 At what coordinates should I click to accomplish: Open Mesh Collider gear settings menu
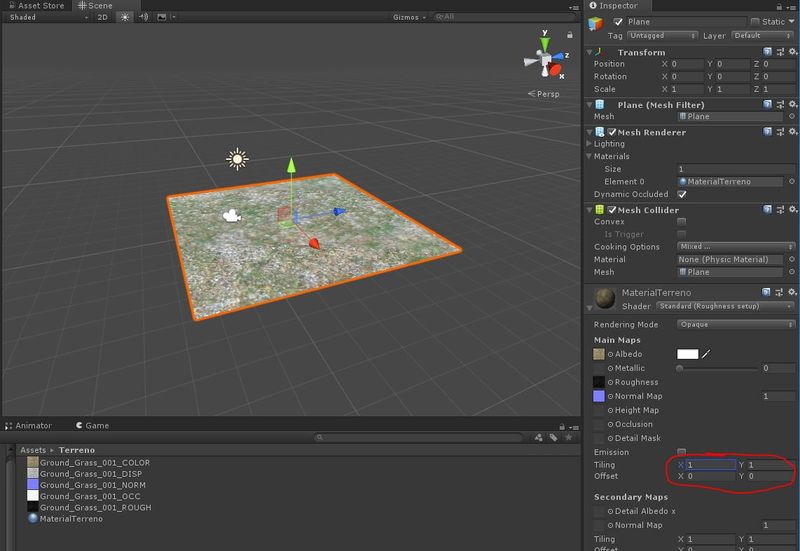pyautogui.click(x=792, y=209)
